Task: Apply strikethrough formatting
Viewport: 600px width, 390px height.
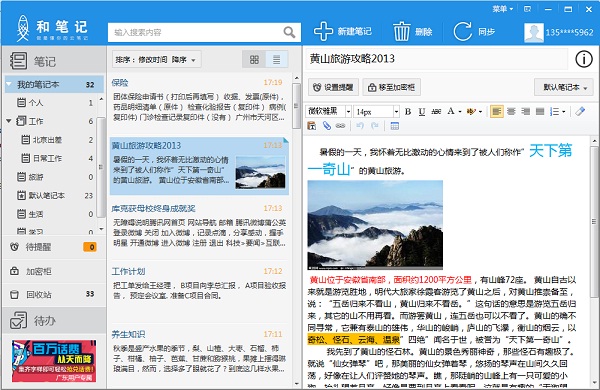Action: coord(436,111)
